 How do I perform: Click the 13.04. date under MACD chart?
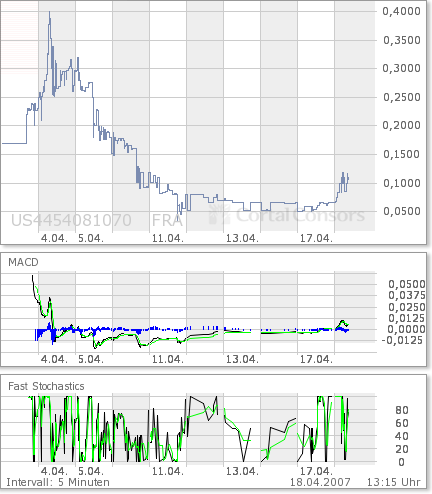pyautogui.click(x=242, y=359)
